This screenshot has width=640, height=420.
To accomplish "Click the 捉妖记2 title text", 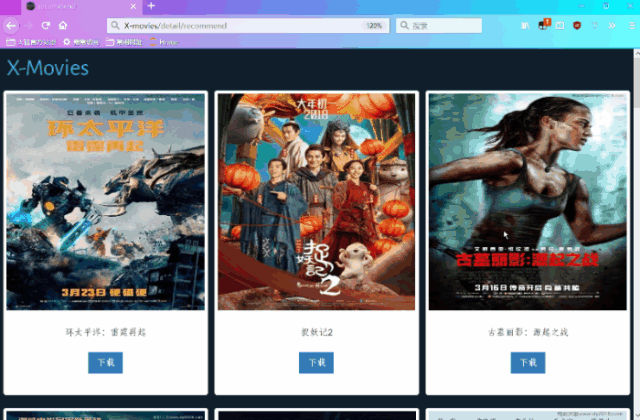I will click(317, 332).
